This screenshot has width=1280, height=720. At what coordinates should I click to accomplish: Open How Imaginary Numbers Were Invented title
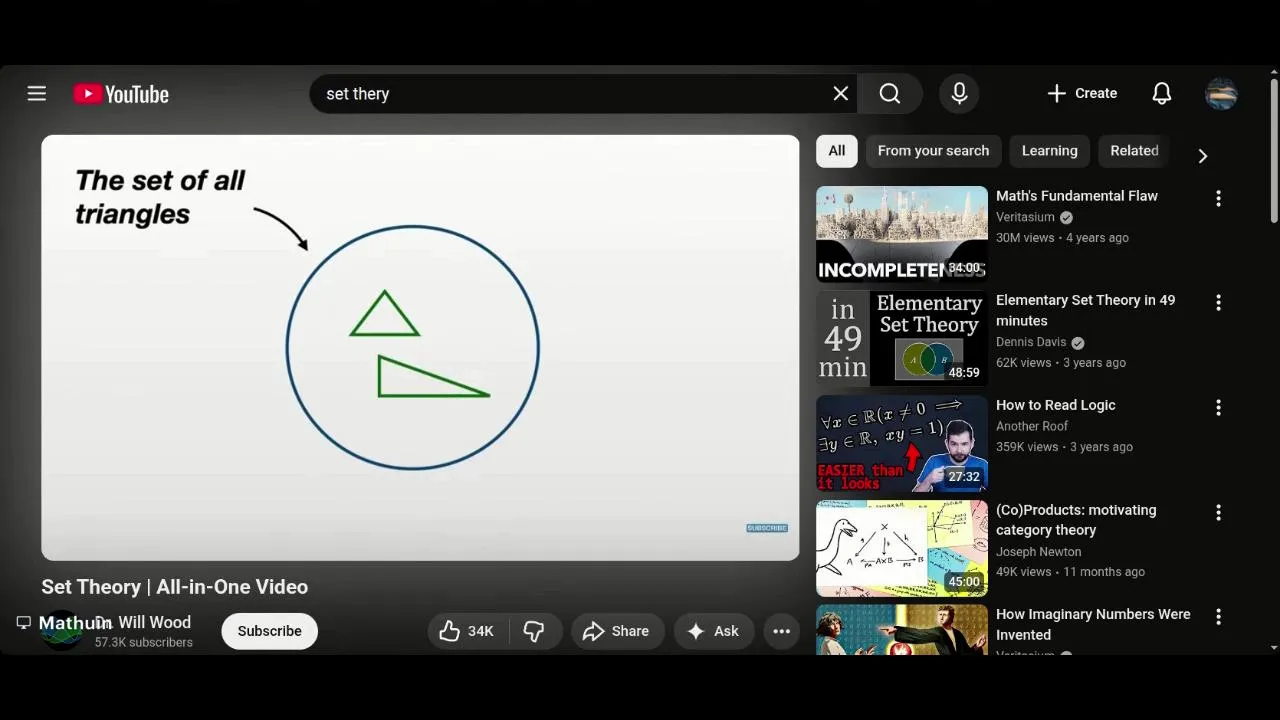click(x=1093, y=624)
